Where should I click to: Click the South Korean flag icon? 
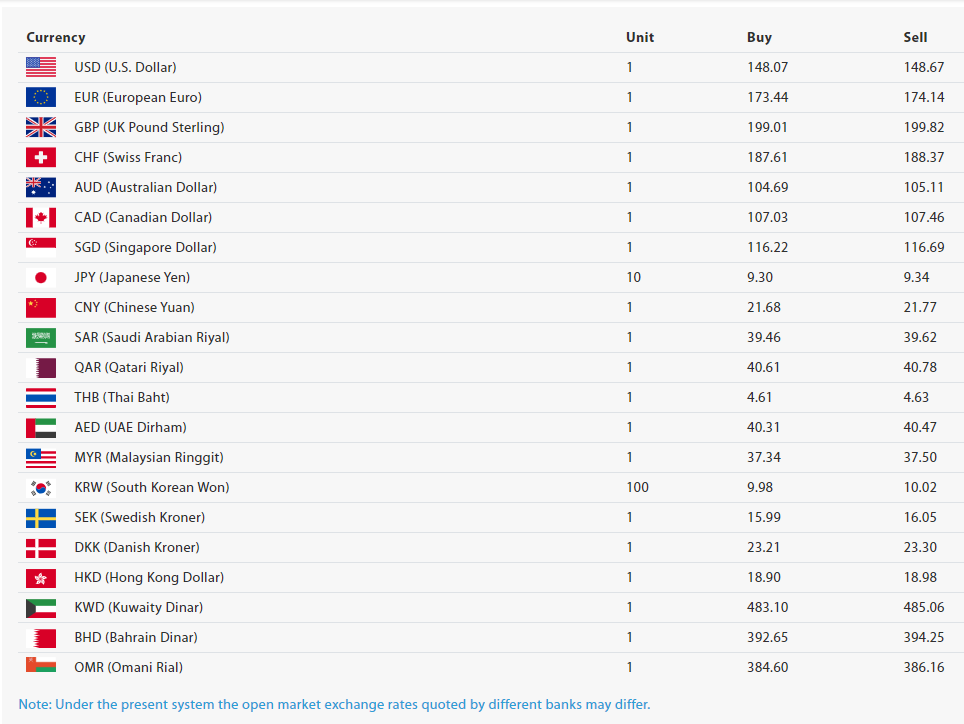pyautogui.click(x=41, y=487)
